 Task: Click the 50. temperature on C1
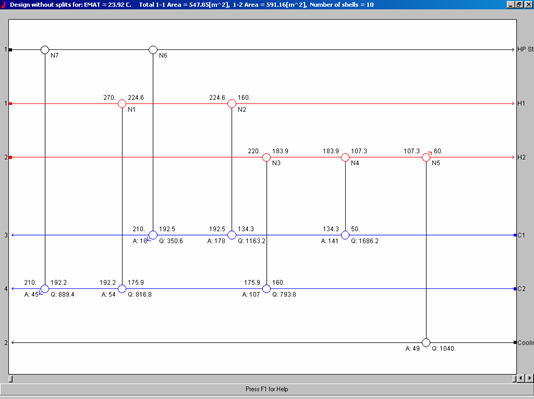[x=355, y=229]
